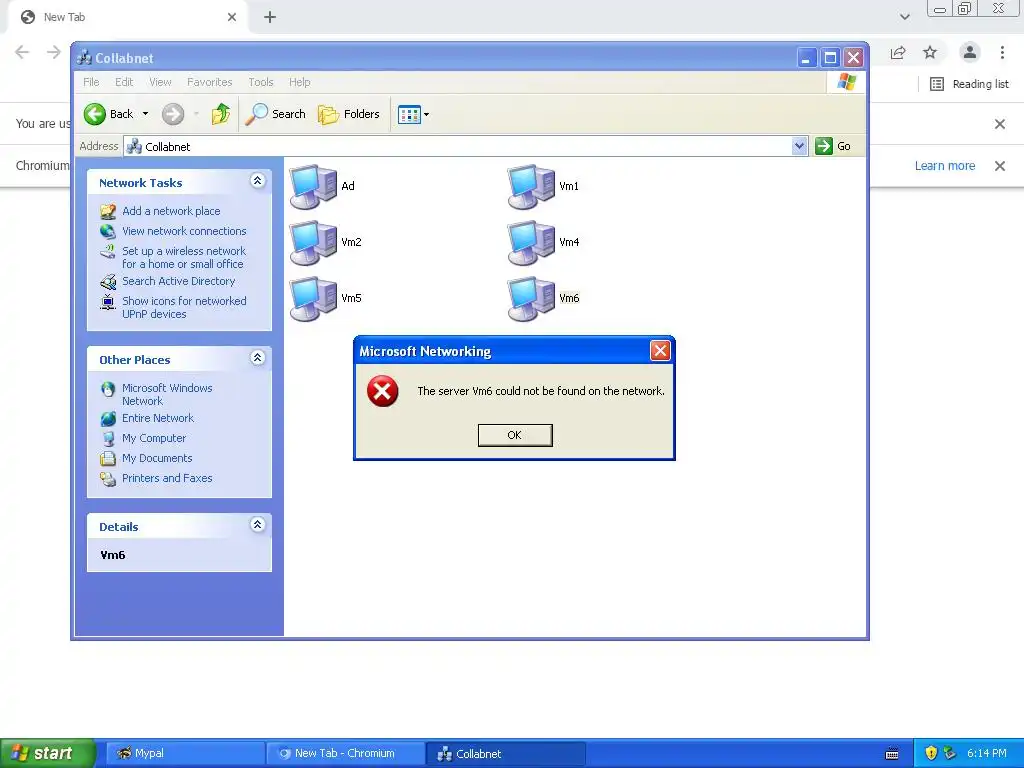This screenshot has height=768, width=1024.
Task: Click Search Active Directory link
Action: point(178,281)
